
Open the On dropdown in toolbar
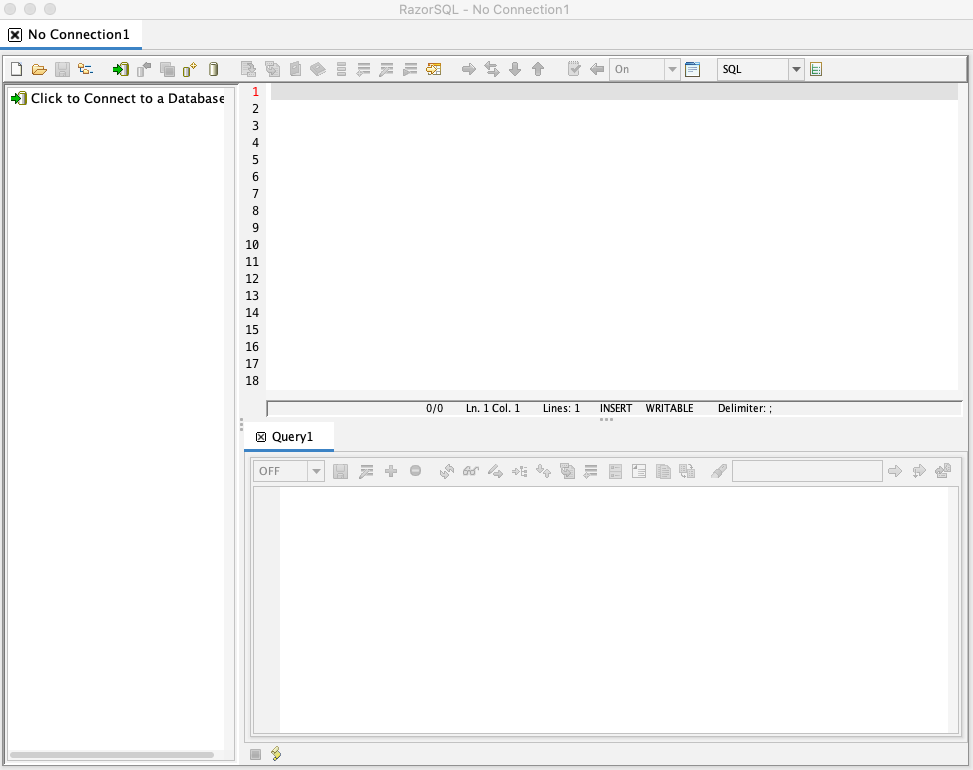[x=672, y=69]
